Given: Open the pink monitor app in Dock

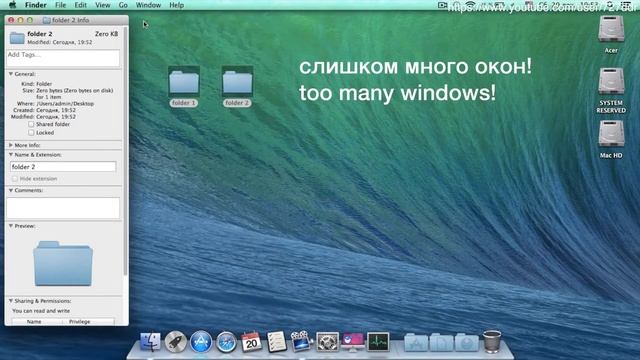Looking at the screenshot, I should [x=353, y=342].
